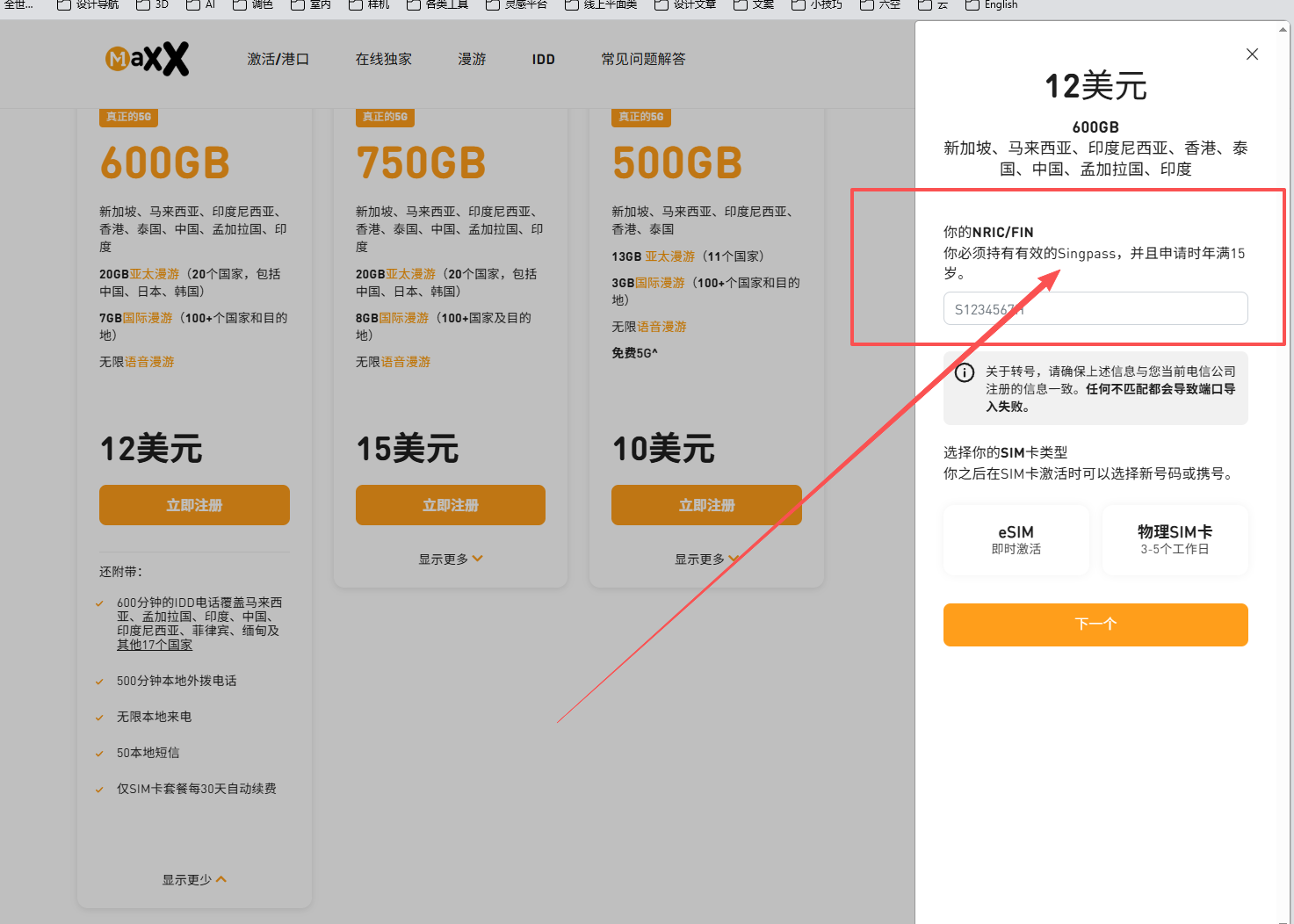This screenshot has width=1294, height=924.
Task: Open 国际漫游 link in 750GB plan
Action: pyautogui.click(x=404, y=318)
